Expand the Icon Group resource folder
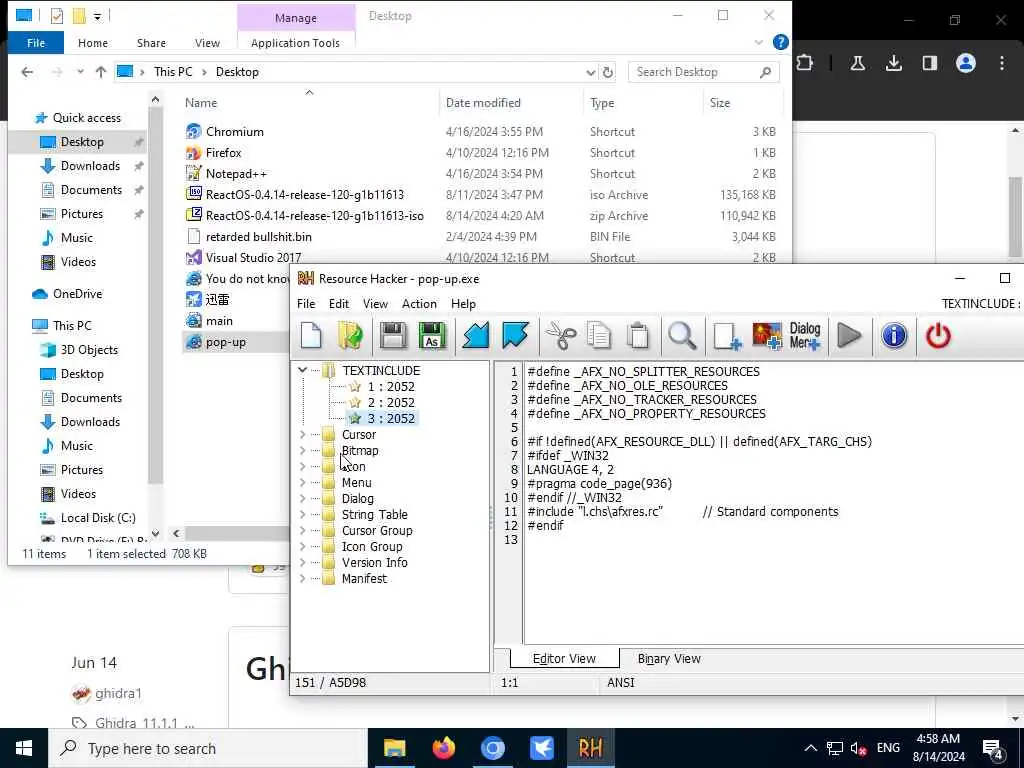Image resolution: width=1024 pixels, height=768 pixels. click(302, 547)
